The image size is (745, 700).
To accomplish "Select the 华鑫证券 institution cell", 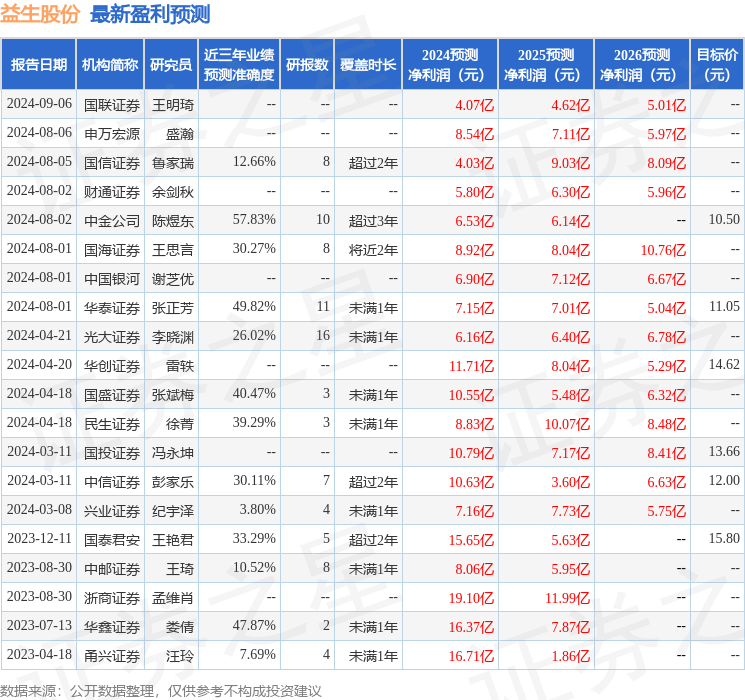I will click(112, 627).
